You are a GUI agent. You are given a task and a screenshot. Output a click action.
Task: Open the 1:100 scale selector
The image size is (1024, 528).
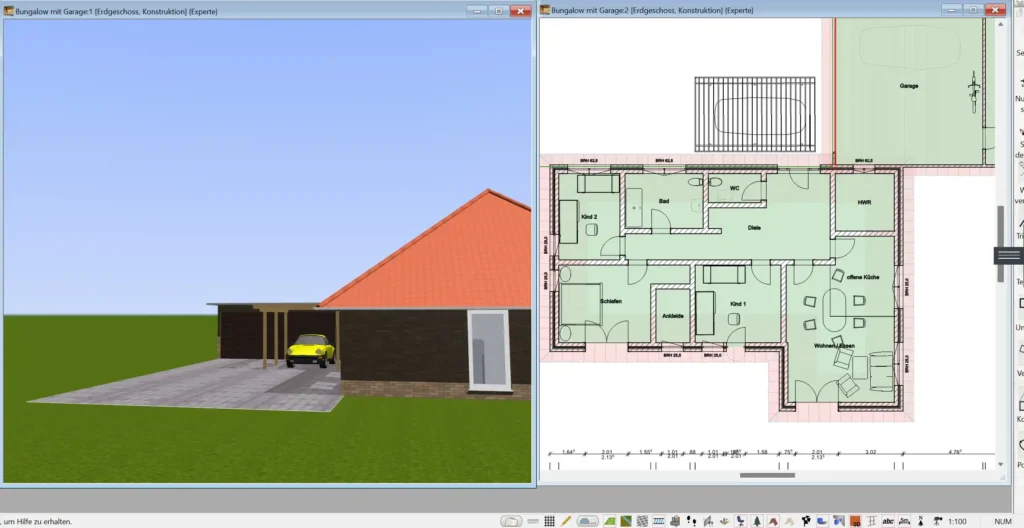(958, 520)
